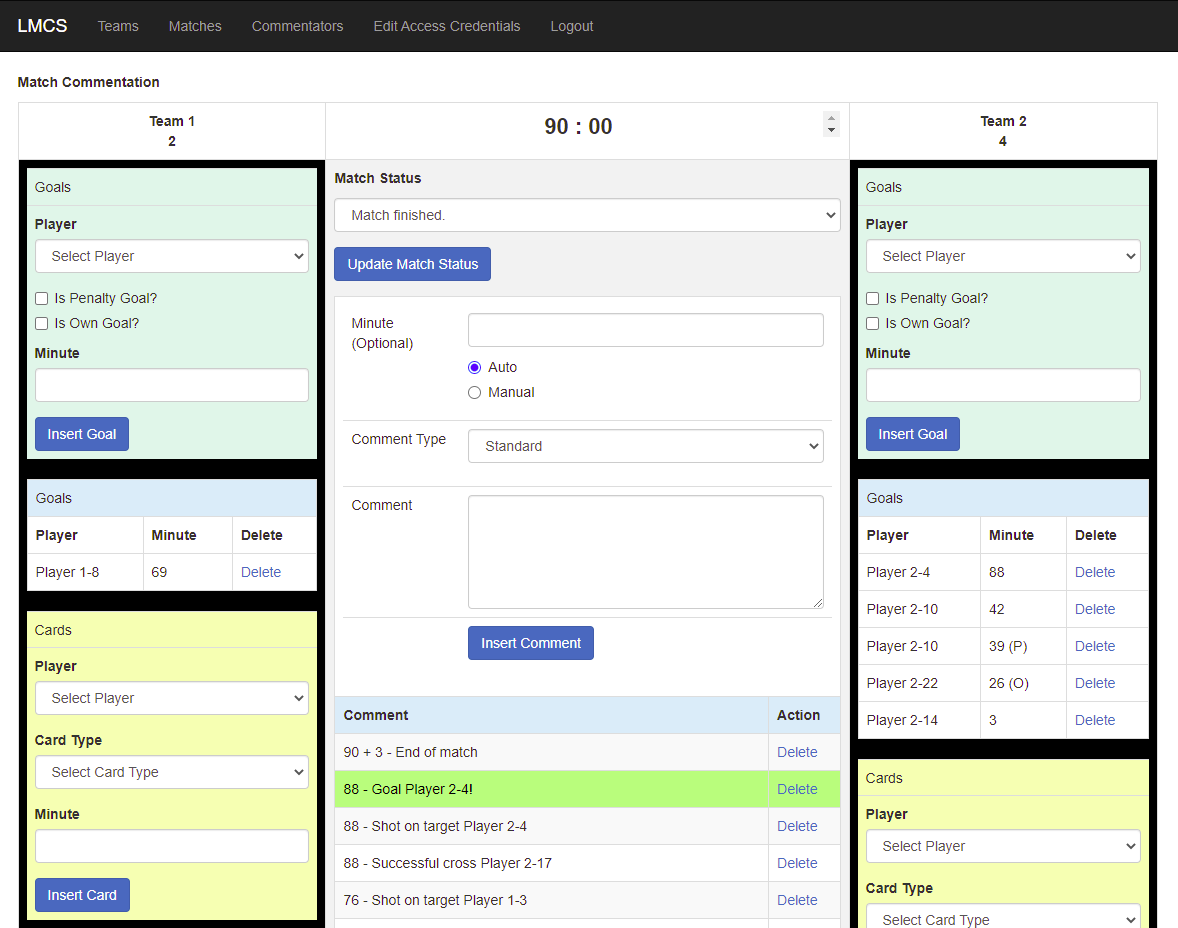1178x928 pixels.
Task: Check Team 2 Is Own Goal checkbox
Action: 873,323
